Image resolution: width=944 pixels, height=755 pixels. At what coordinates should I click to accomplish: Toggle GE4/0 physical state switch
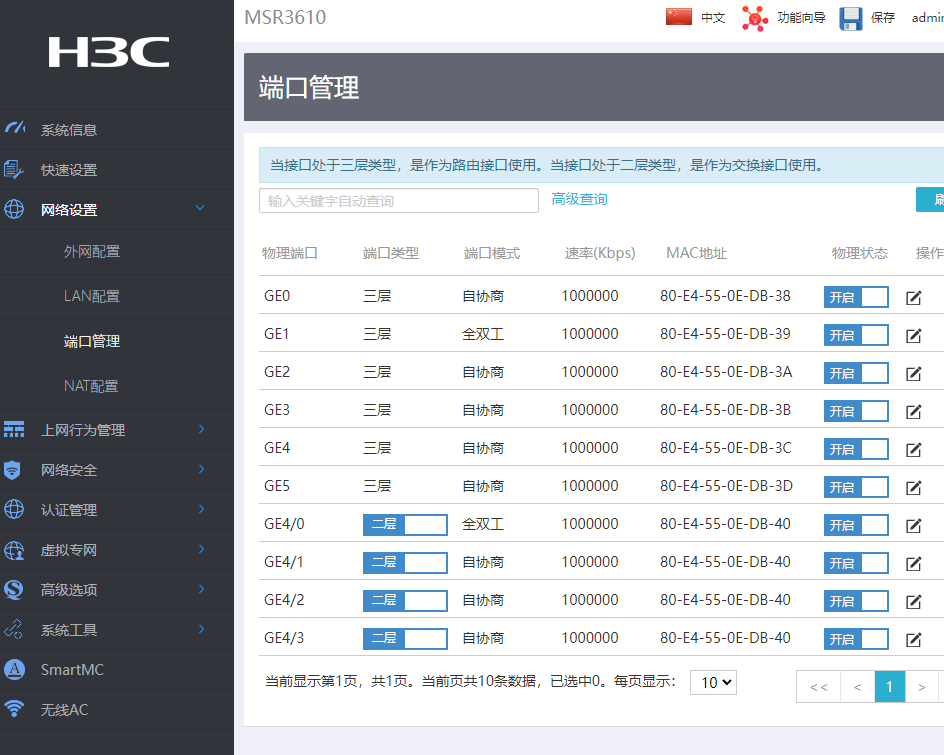(x=856, y=524)
